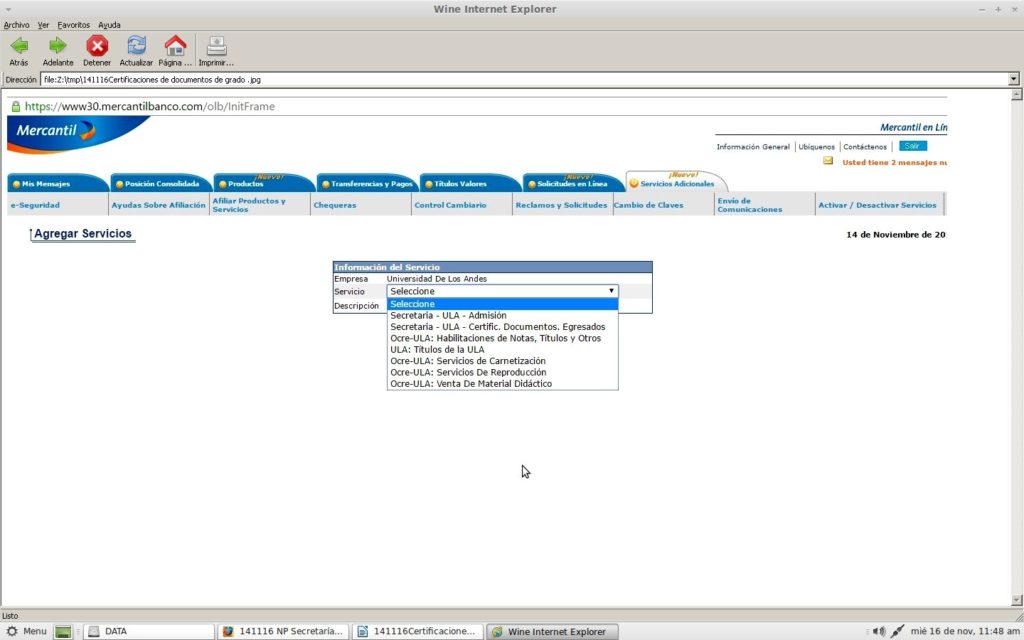This screenshot has height=640, width=1024.
Task: Click the Mercantil bank logo
Action: (78, 135)
